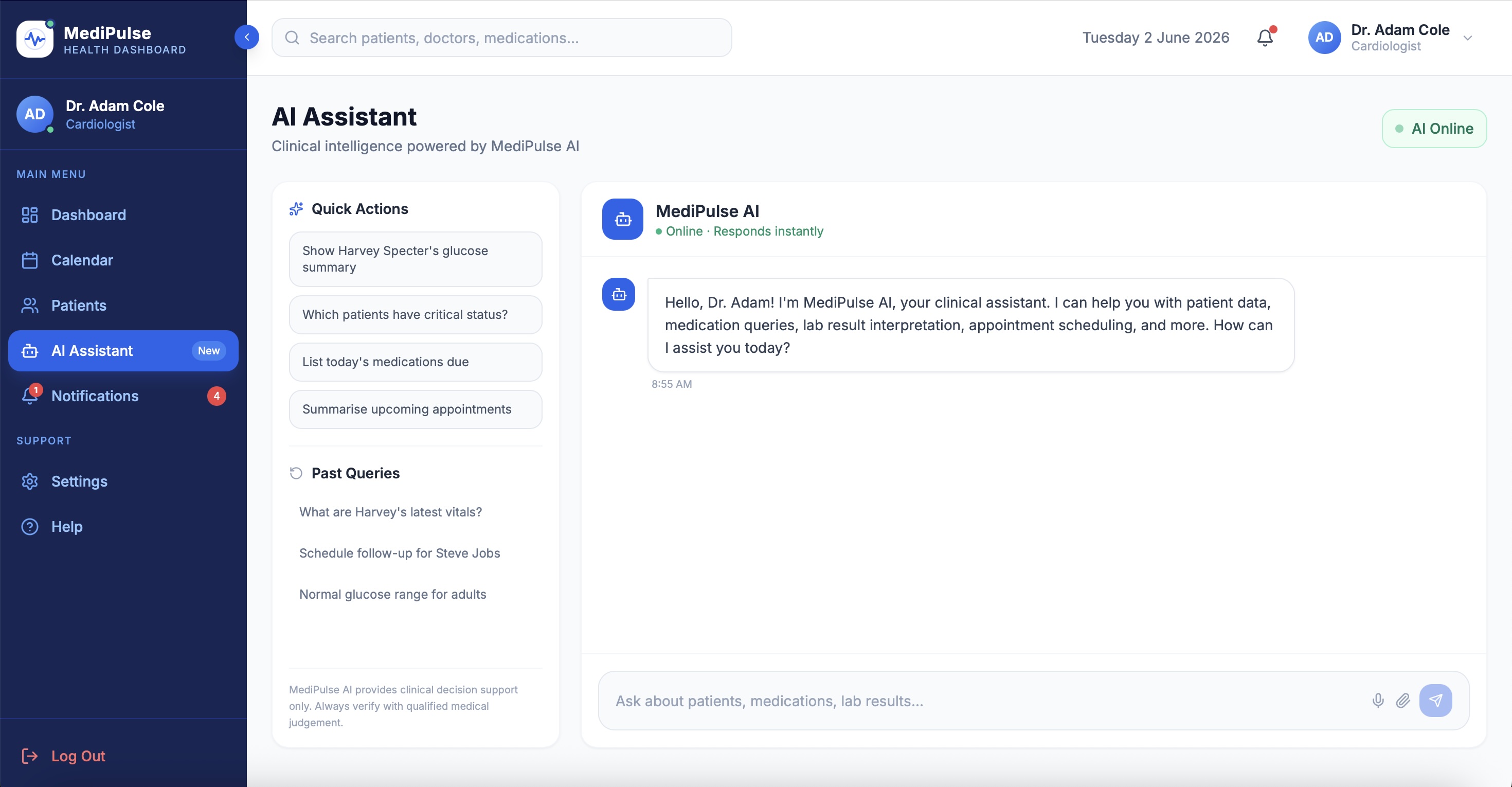
Task: Run Show Harvey Specter's glucose summary action
Action: pyautogui.click(x=416, y=259)
